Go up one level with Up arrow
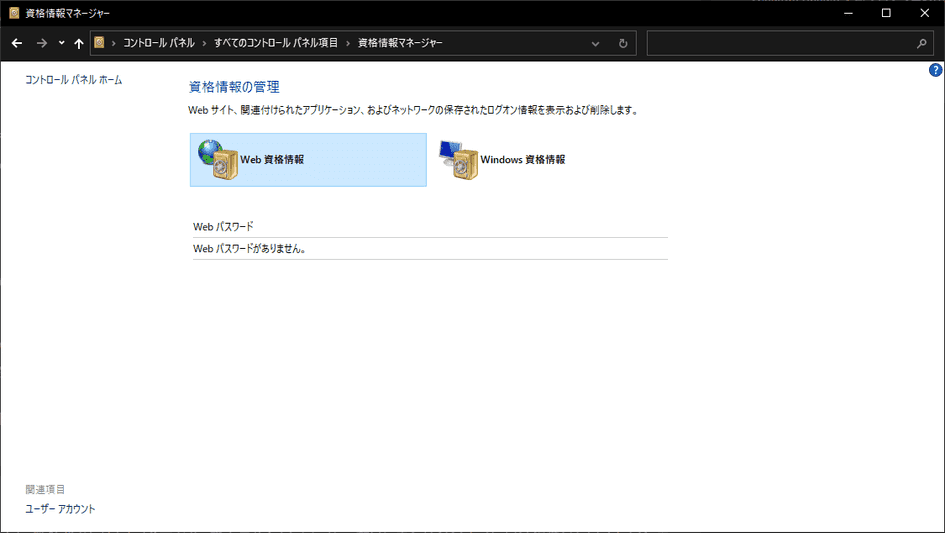The height and width of the screenshot is (533, 945). tap(79, 43)
